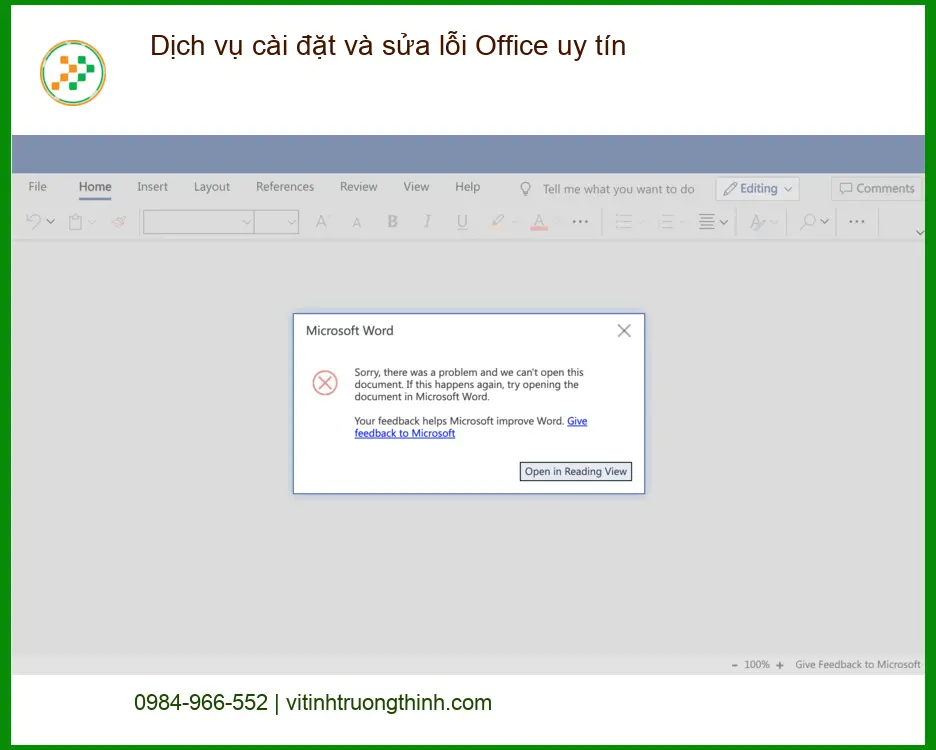The height and width of the screenshot is (750, 936).
Task: Expand the Editing mode dropdown
Action: point(757,189)
